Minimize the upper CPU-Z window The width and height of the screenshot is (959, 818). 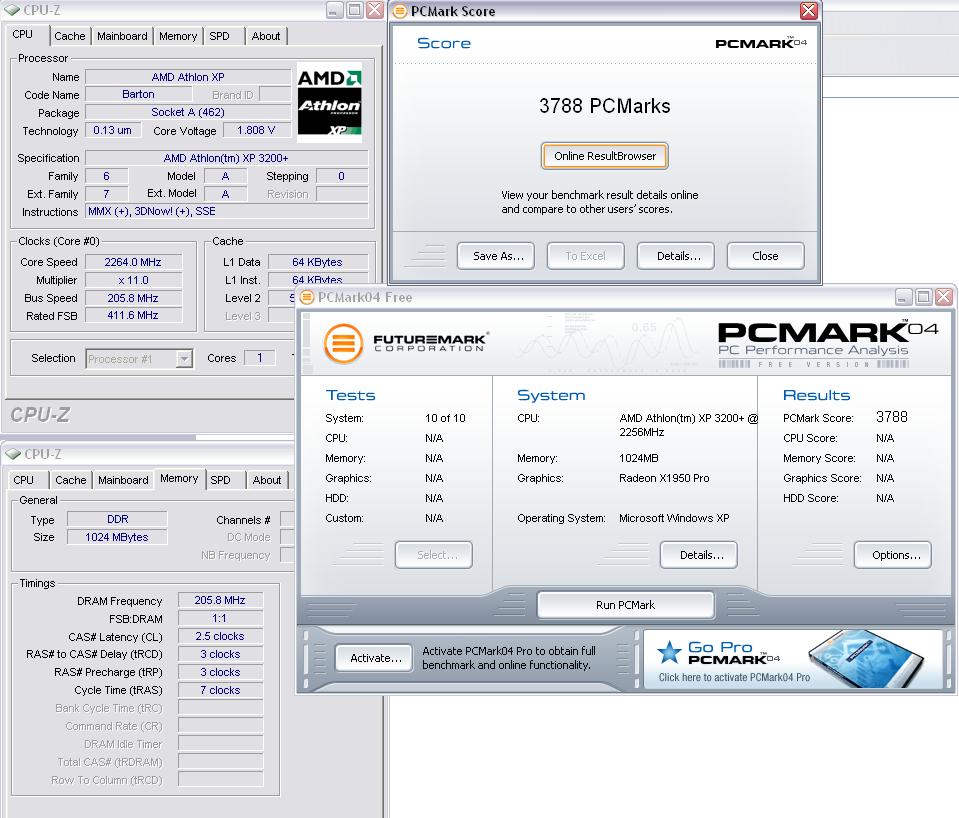(335, 10)
